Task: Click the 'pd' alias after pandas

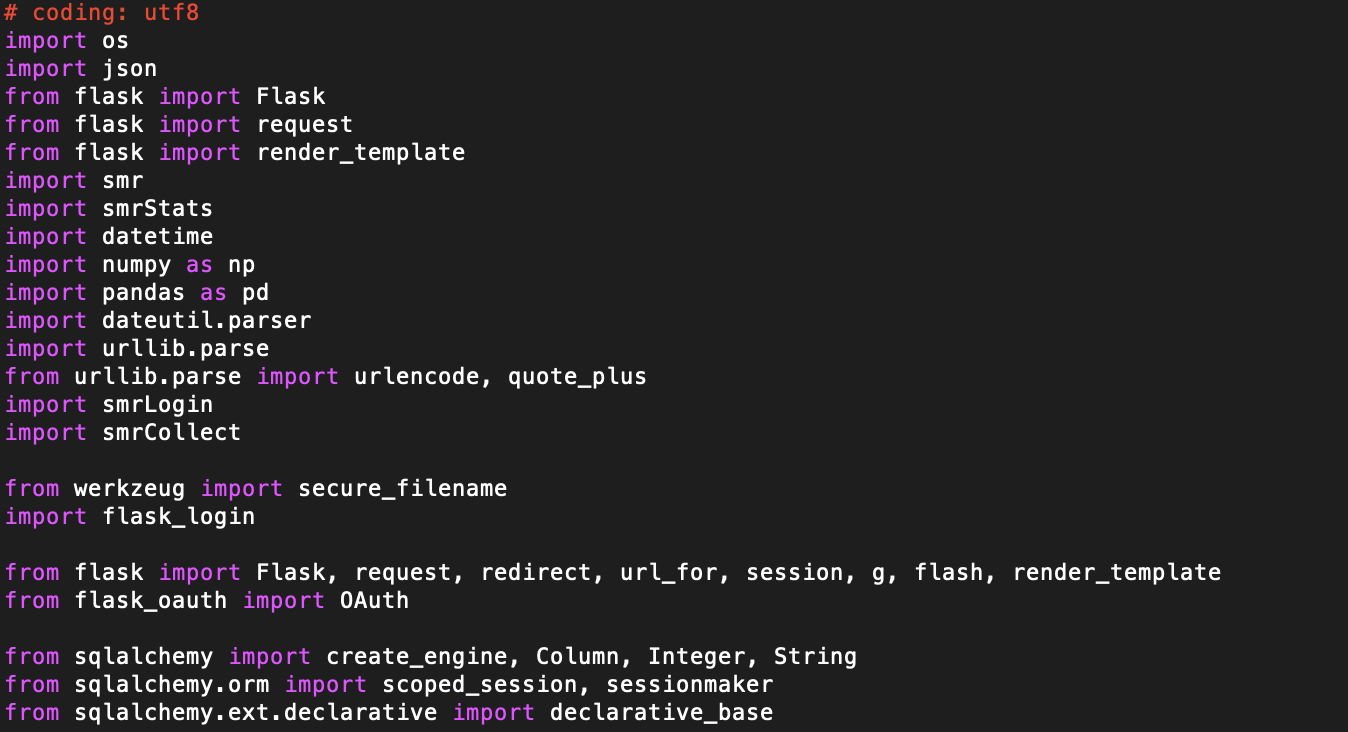Action: coord(256,293)
